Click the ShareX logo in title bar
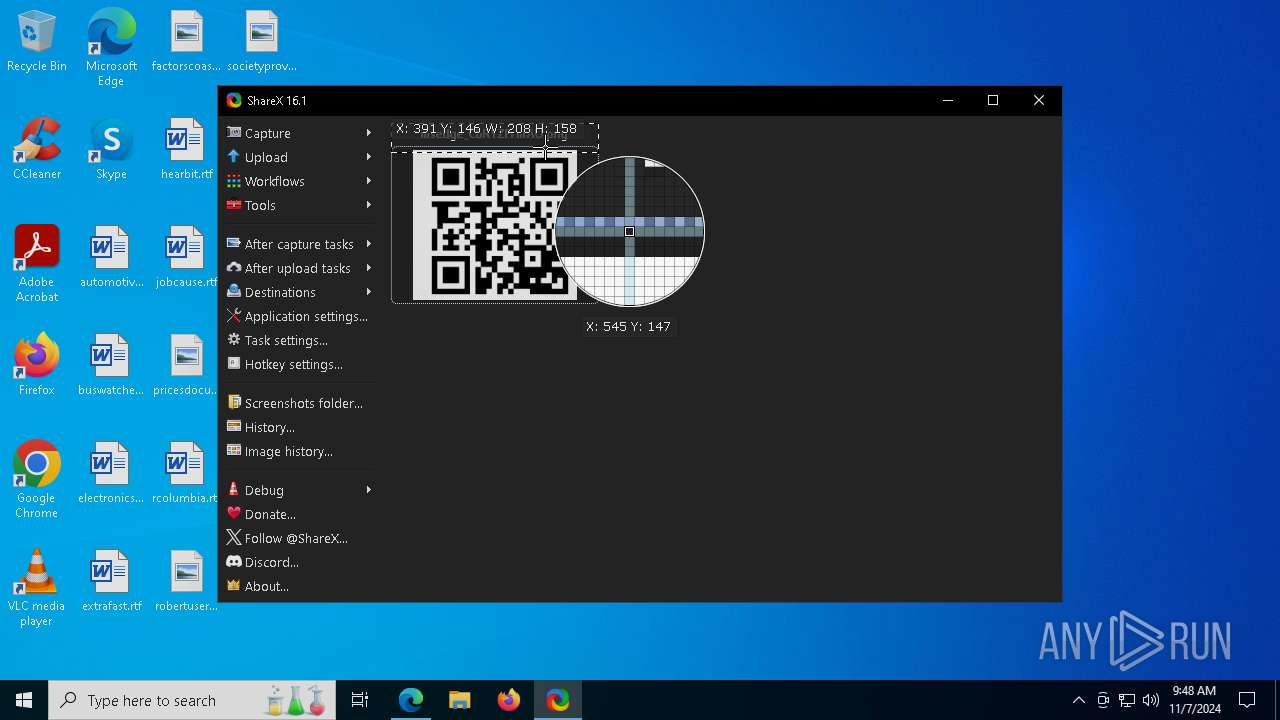 pos(234,100)
